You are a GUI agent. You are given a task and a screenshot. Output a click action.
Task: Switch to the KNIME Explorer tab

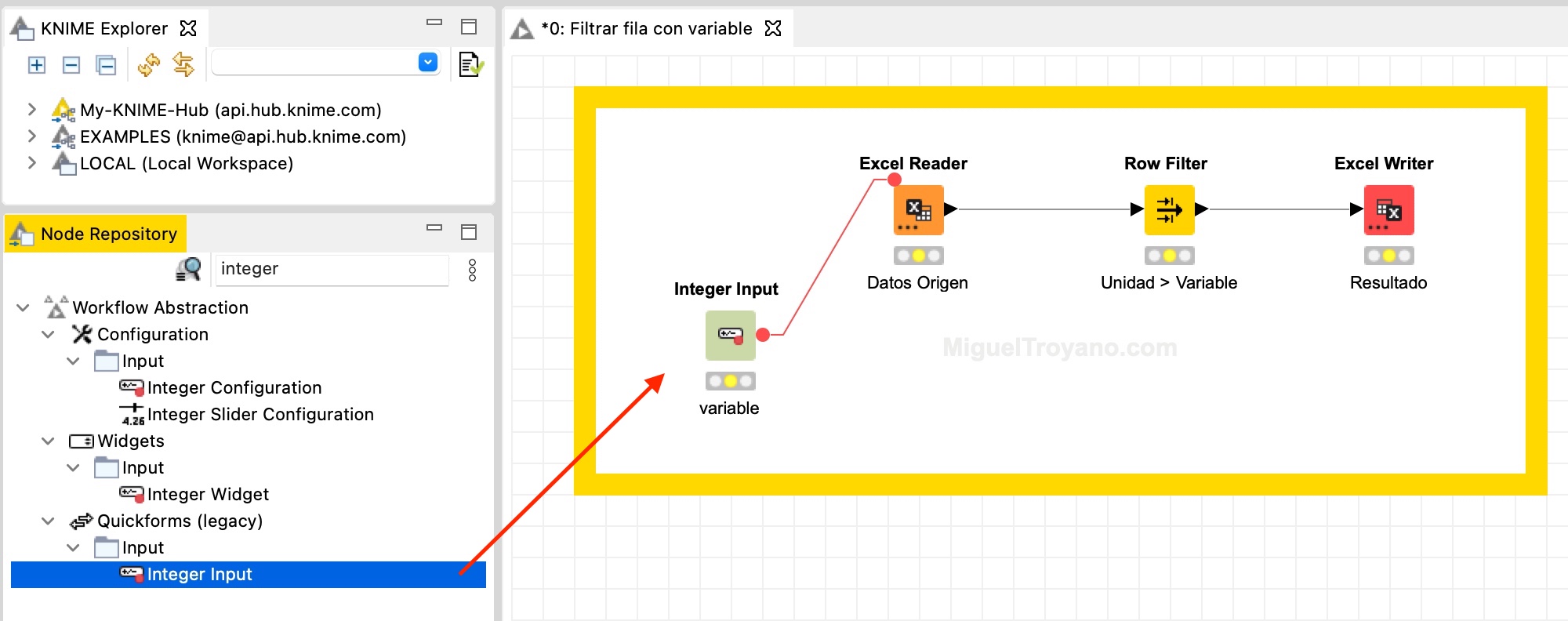(x=103, y=29)
